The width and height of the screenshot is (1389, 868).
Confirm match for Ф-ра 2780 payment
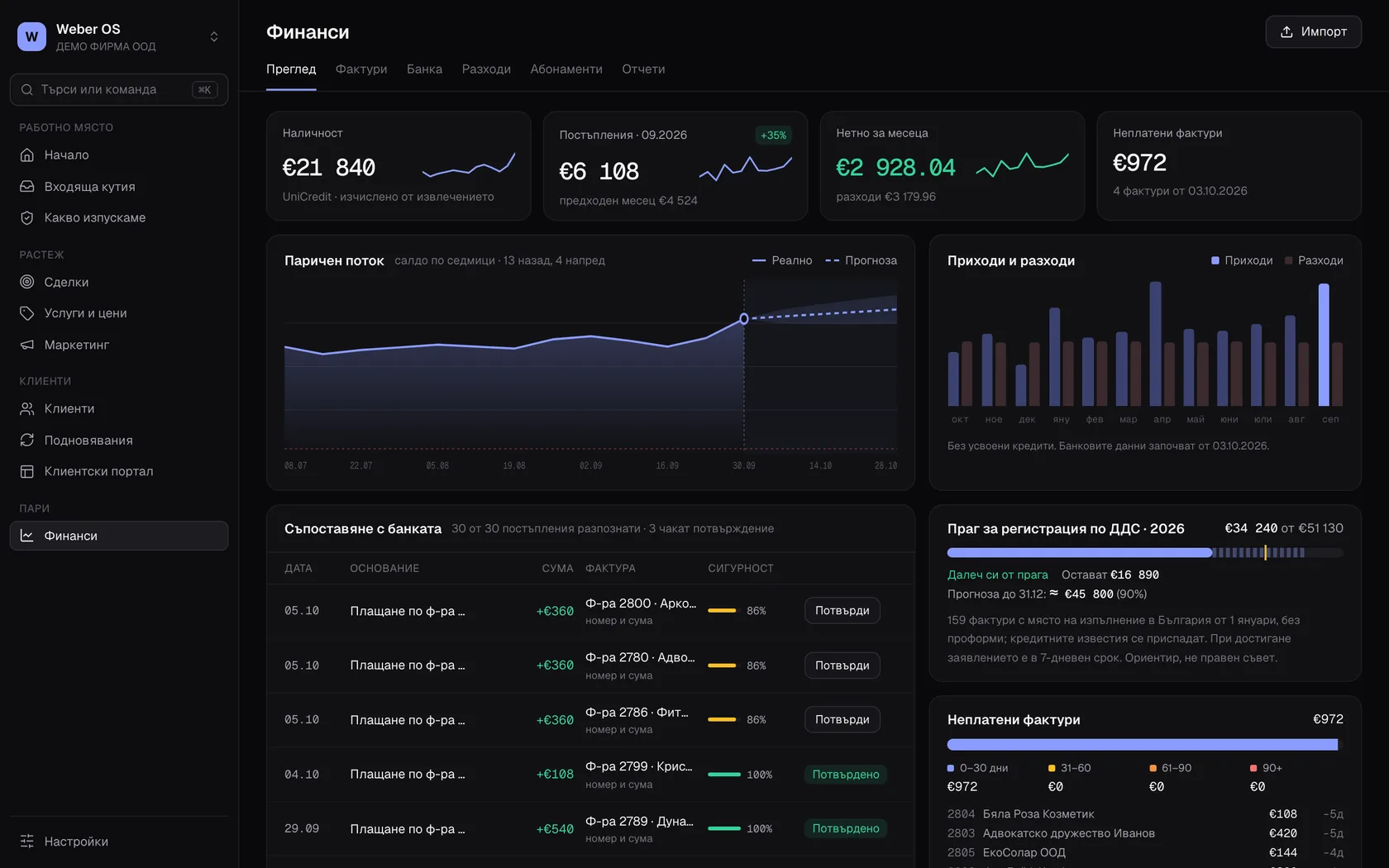[842, 665]
